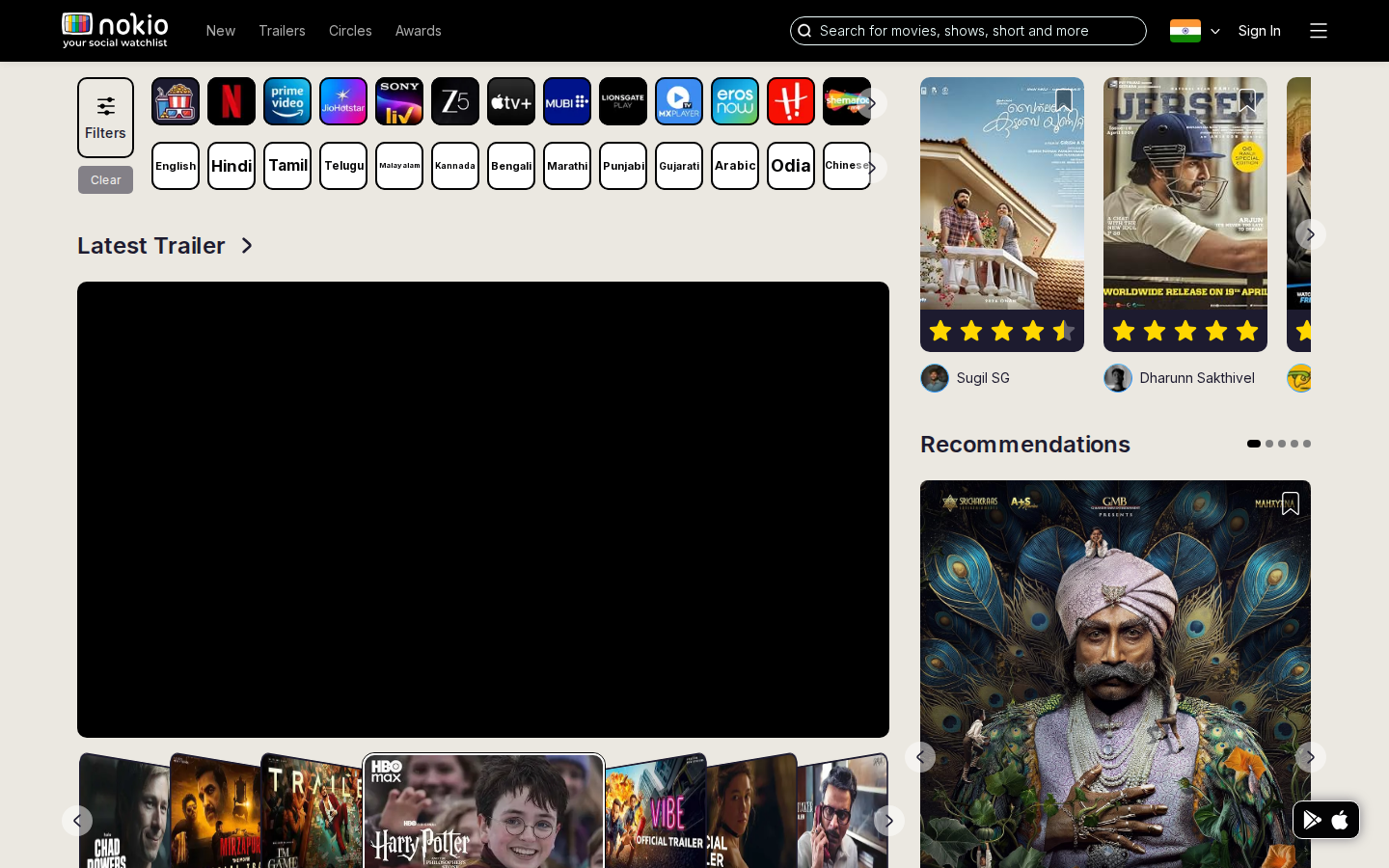This screenshot has width=1389, height=868.
Task: Open the Filters button
Action: [106, 118]
